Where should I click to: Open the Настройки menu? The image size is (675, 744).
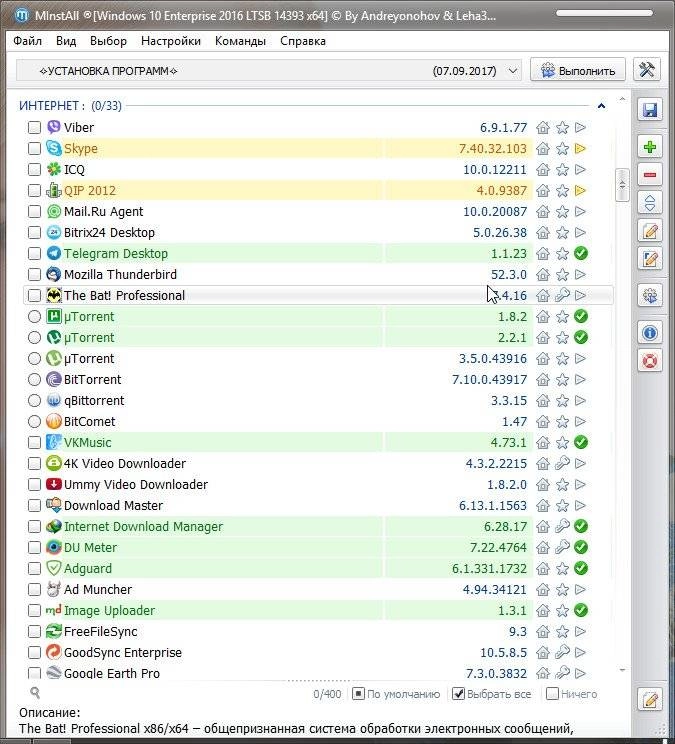tap(171, 41)
